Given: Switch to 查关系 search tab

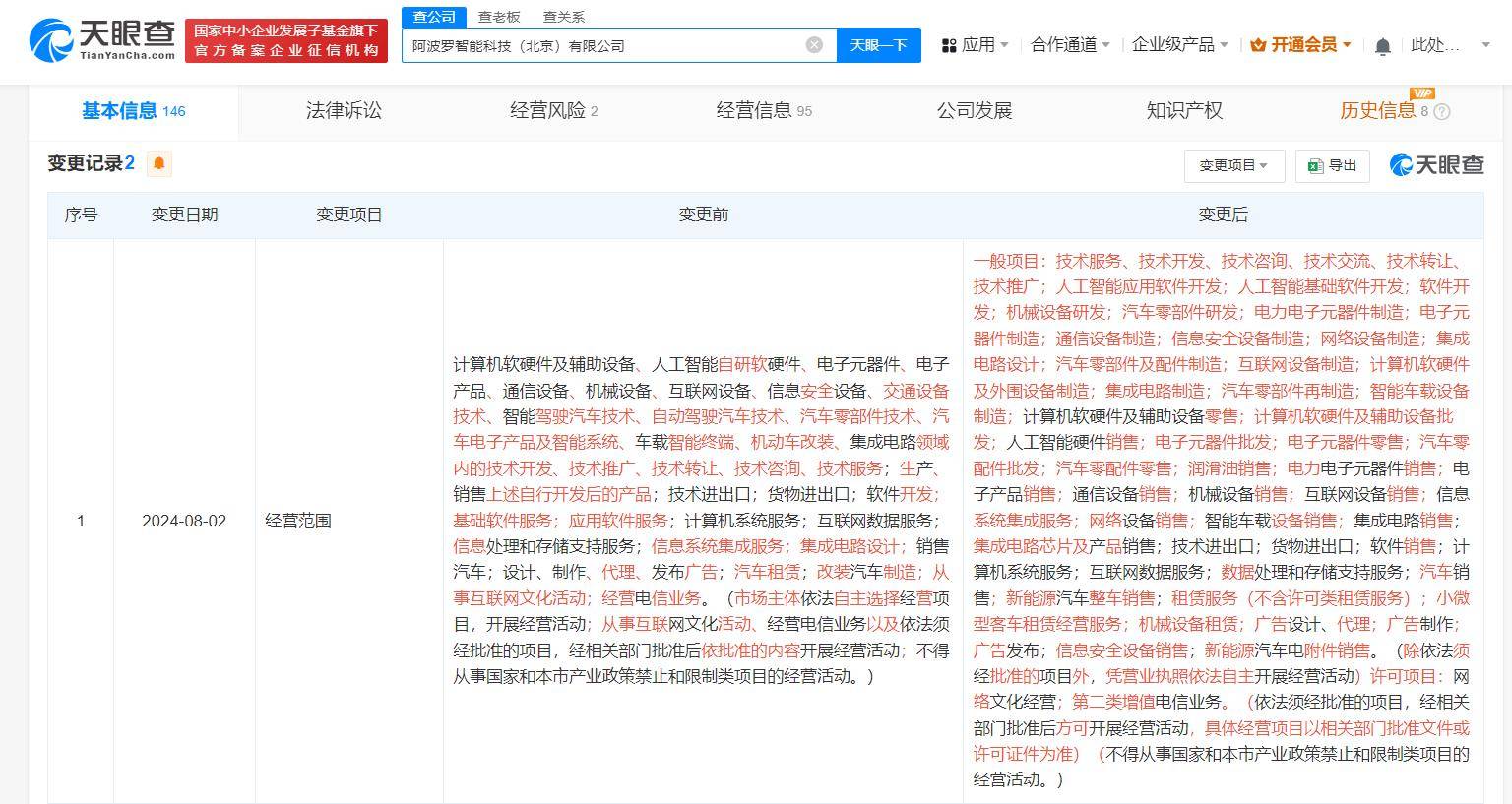Looking at the screenshot, I should (564, 17).
